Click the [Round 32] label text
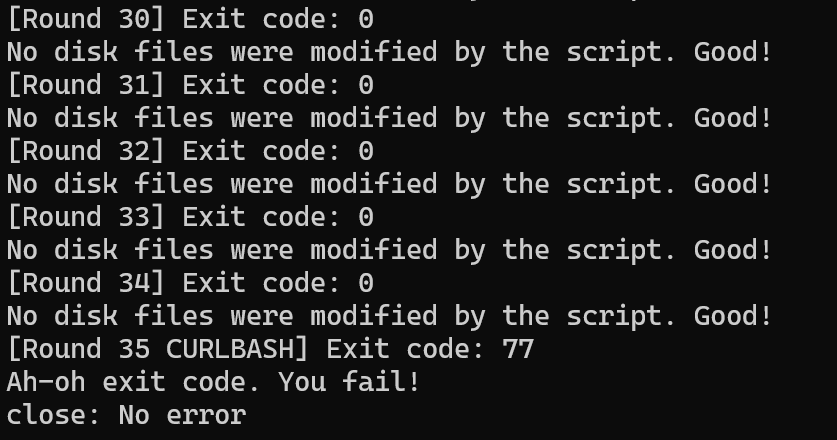 pyautogui.click(x=86, y=151)
